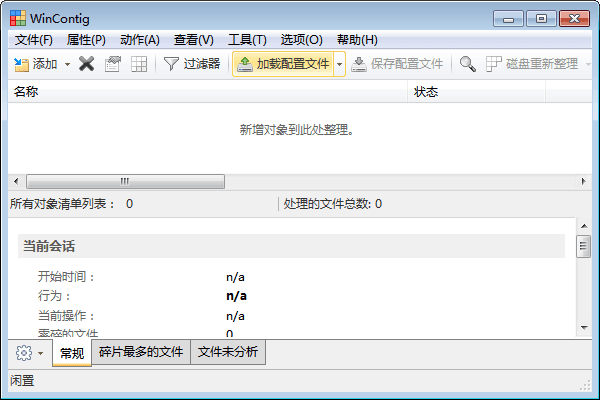
Task: Click the remove (X) toolbar icon
Action: [x=86, y=64]
